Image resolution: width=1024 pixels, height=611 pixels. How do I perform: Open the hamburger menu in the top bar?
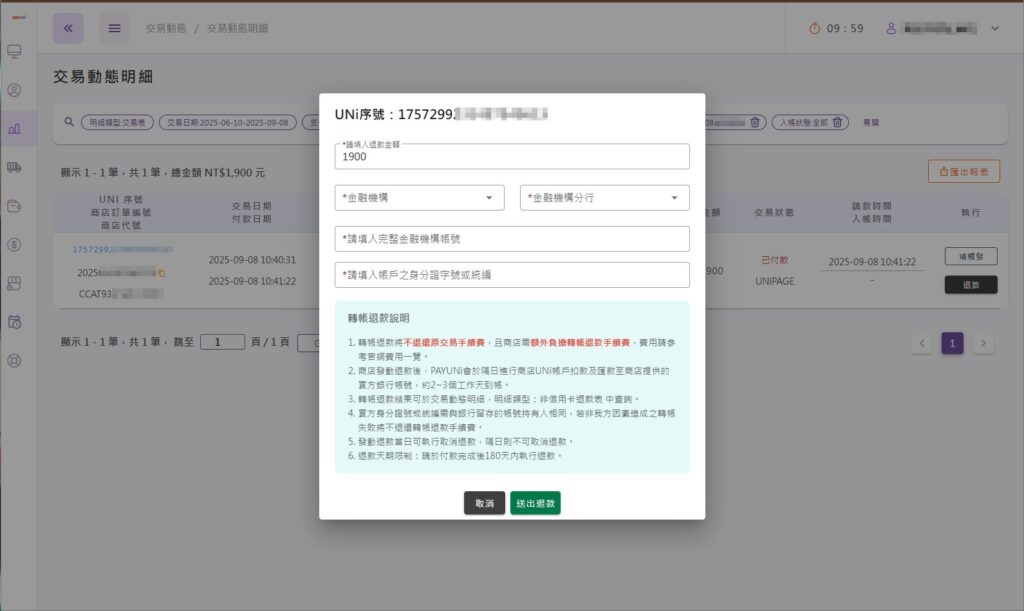[113, 28]
